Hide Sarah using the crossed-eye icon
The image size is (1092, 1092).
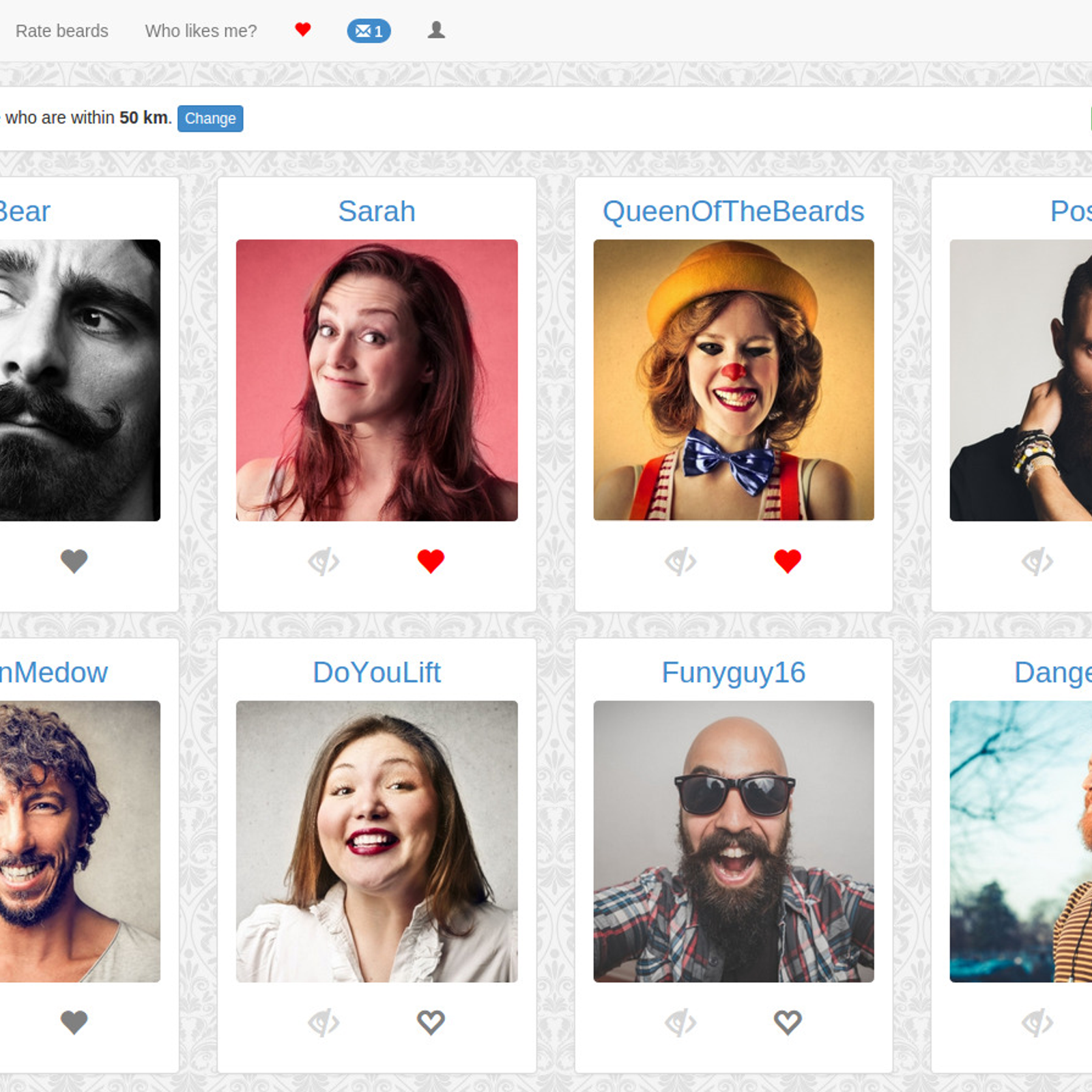[x=324, y=562]
